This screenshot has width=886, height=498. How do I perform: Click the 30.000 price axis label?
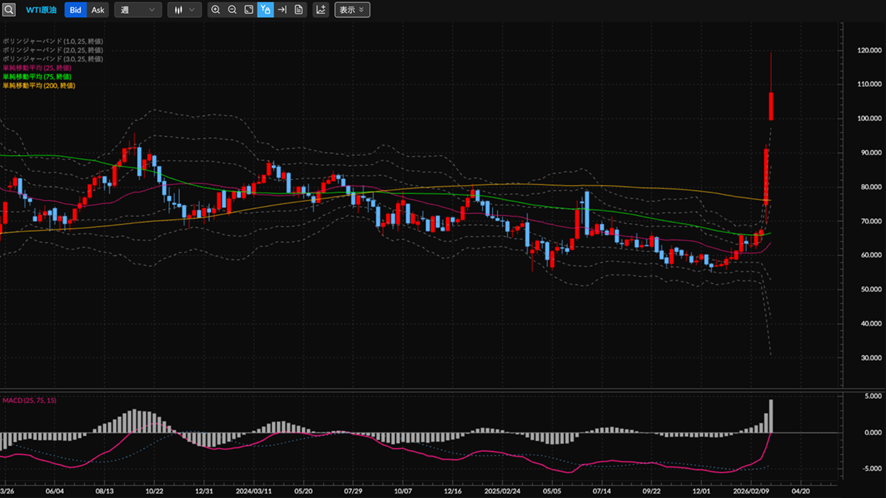(x=871, y=357)
